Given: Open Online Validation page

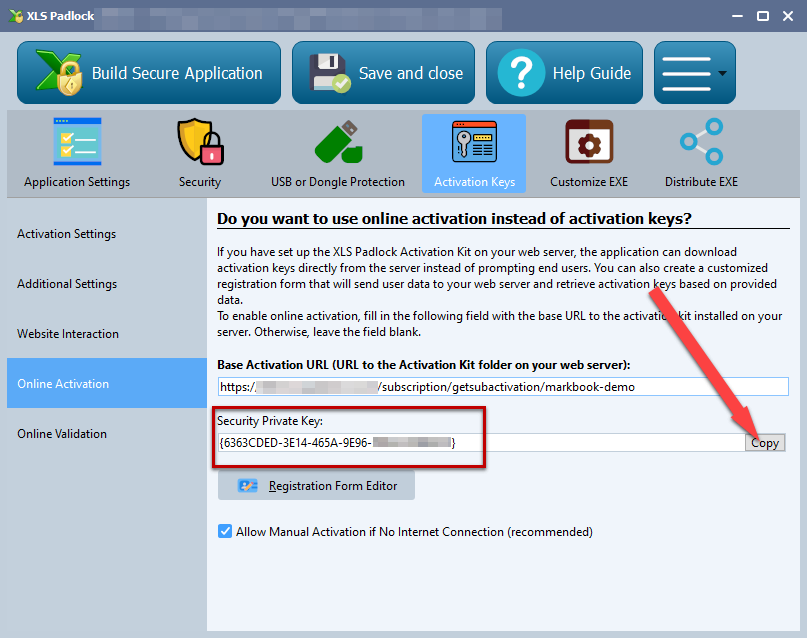Looking at the screenshot, I should click(62, 434).
